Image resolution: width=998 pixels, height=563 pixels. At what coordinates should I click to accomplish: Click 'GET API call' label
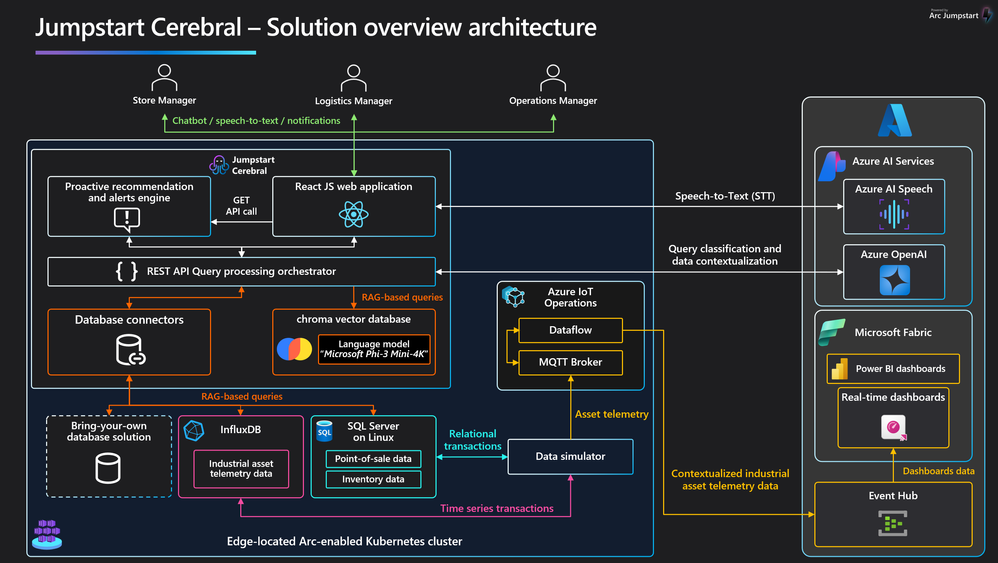click(241, 205)
